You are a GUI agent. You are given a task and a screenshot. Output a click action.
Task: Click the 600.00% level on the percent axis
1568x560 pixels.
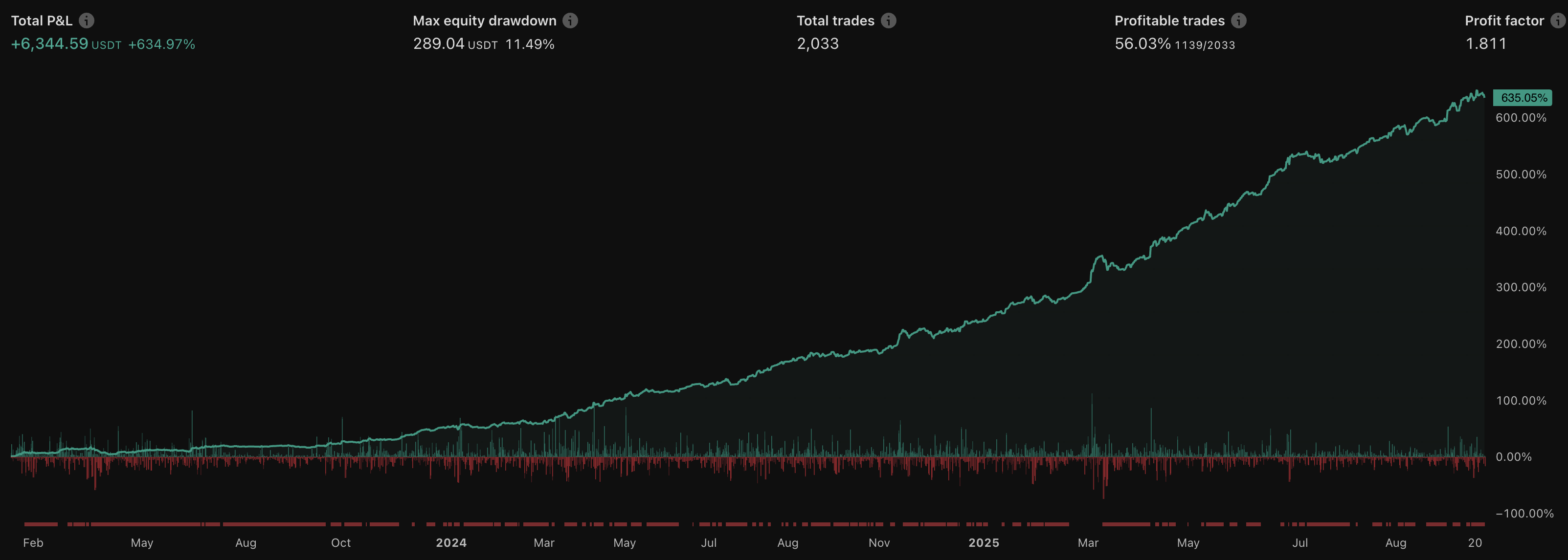coord(1521,118)
